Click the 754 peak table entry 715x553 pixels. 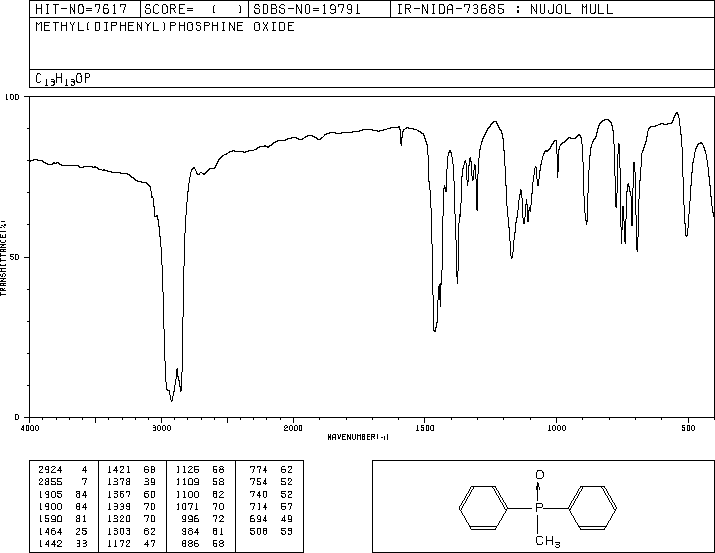tap(259, 482)
